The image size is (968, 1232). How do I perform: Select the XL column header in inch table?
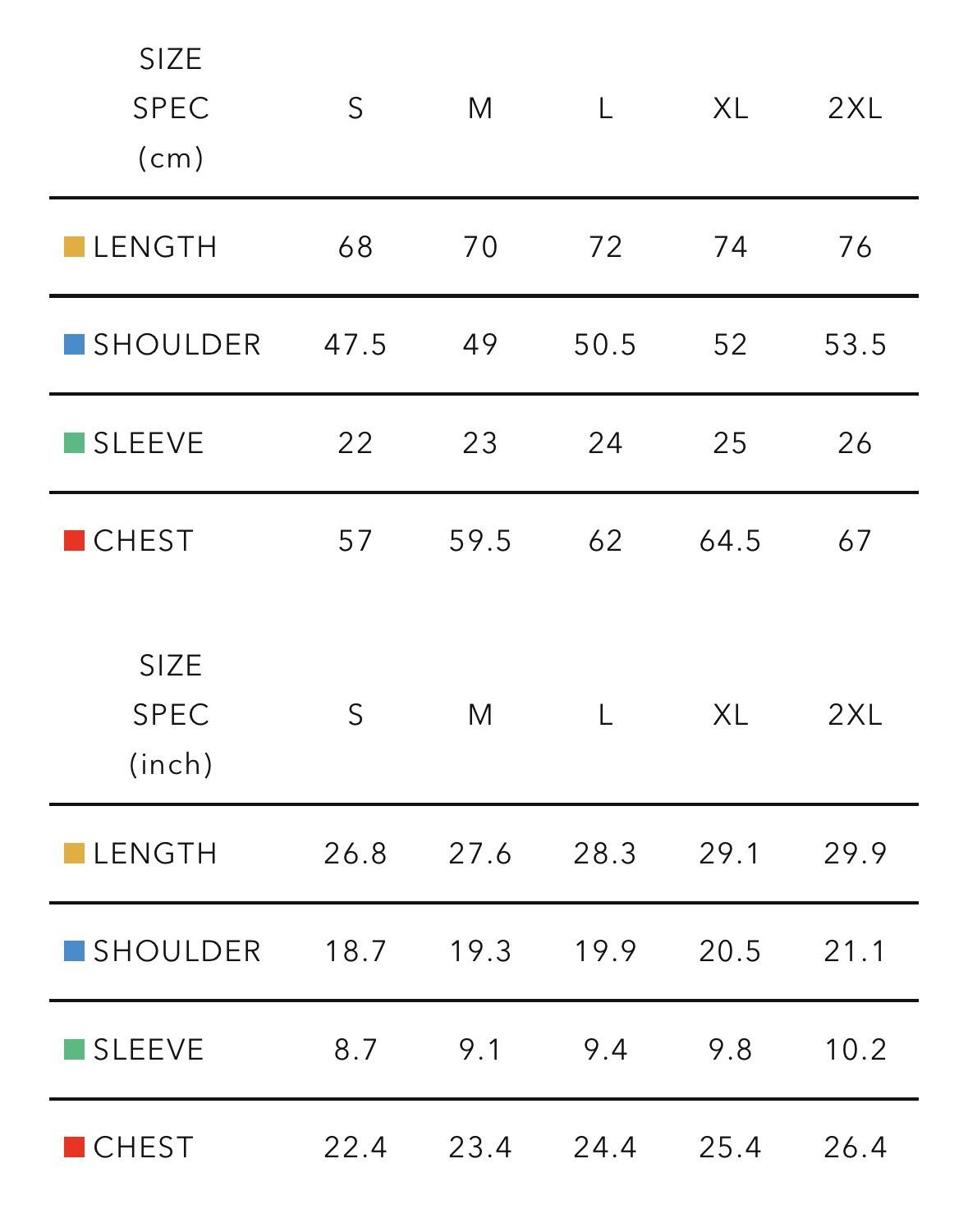click(730, 715)
